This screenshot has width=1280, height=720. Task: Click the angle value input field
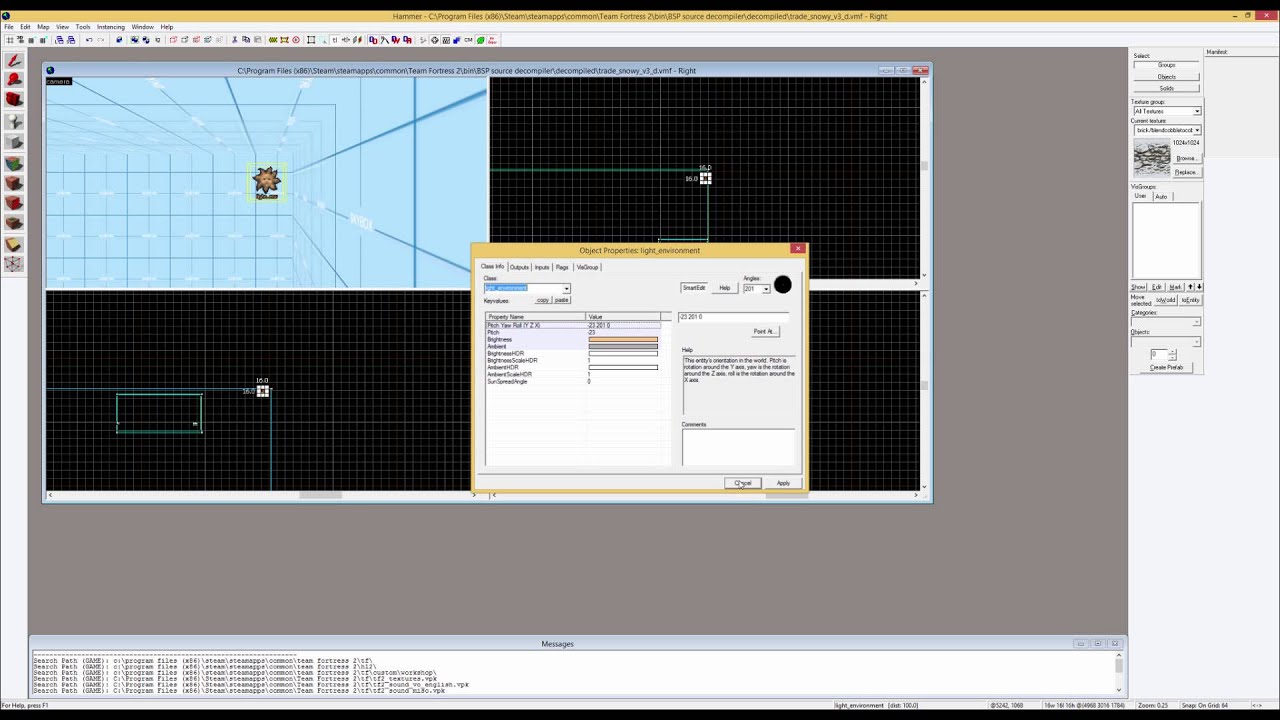[733, 317]
